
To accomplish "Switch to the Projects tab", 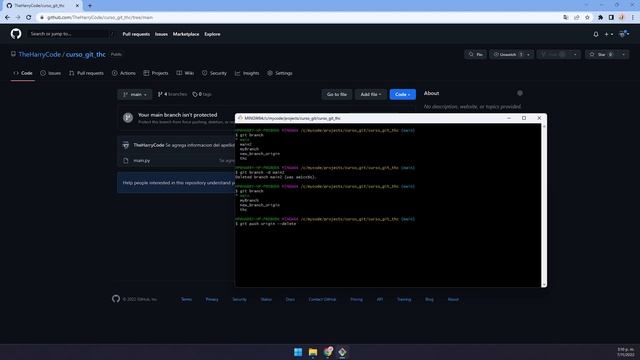I will (156, 73).
